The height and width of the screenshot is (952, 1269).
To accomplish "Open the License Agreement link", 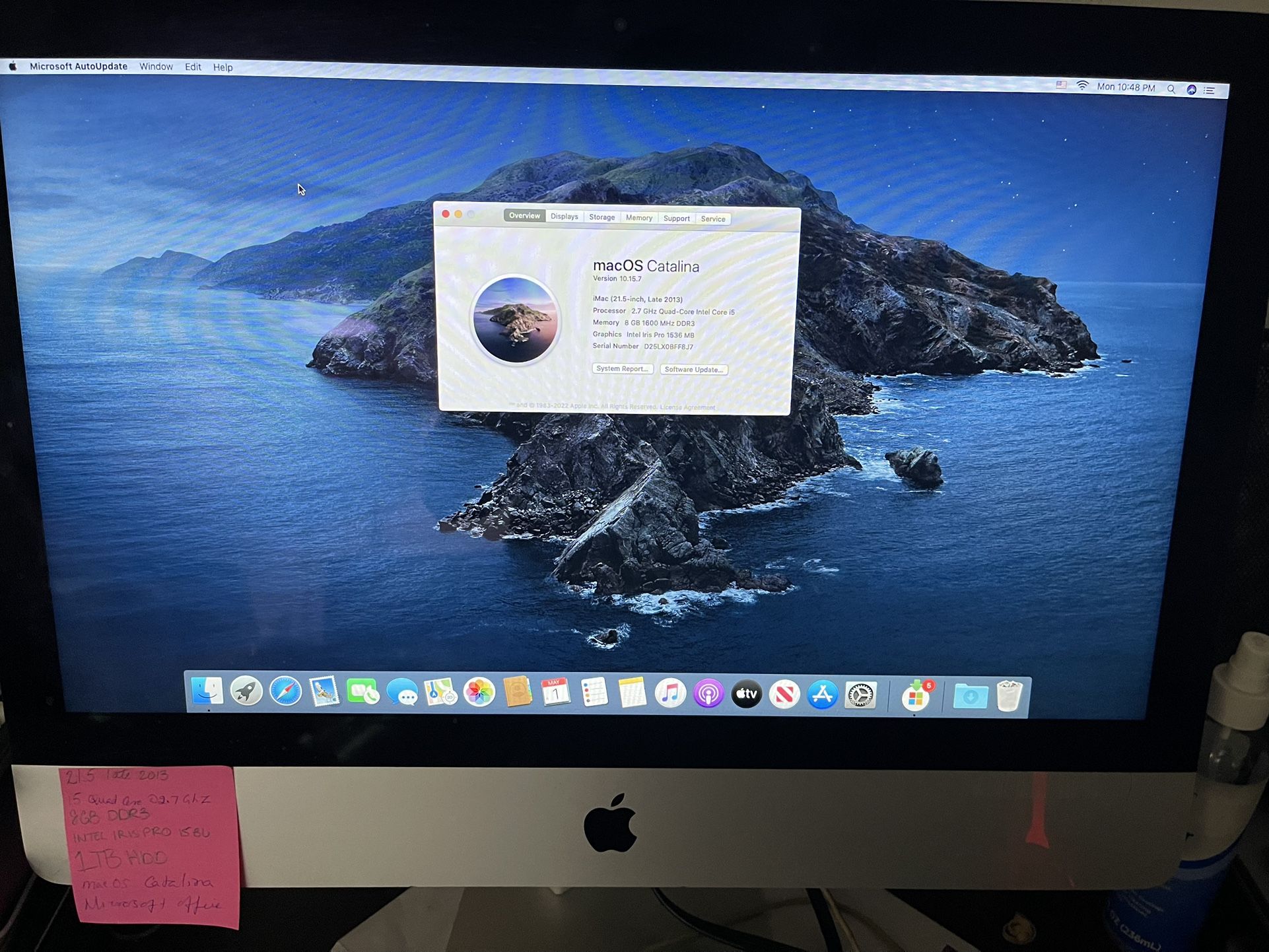I will [687, 407].
